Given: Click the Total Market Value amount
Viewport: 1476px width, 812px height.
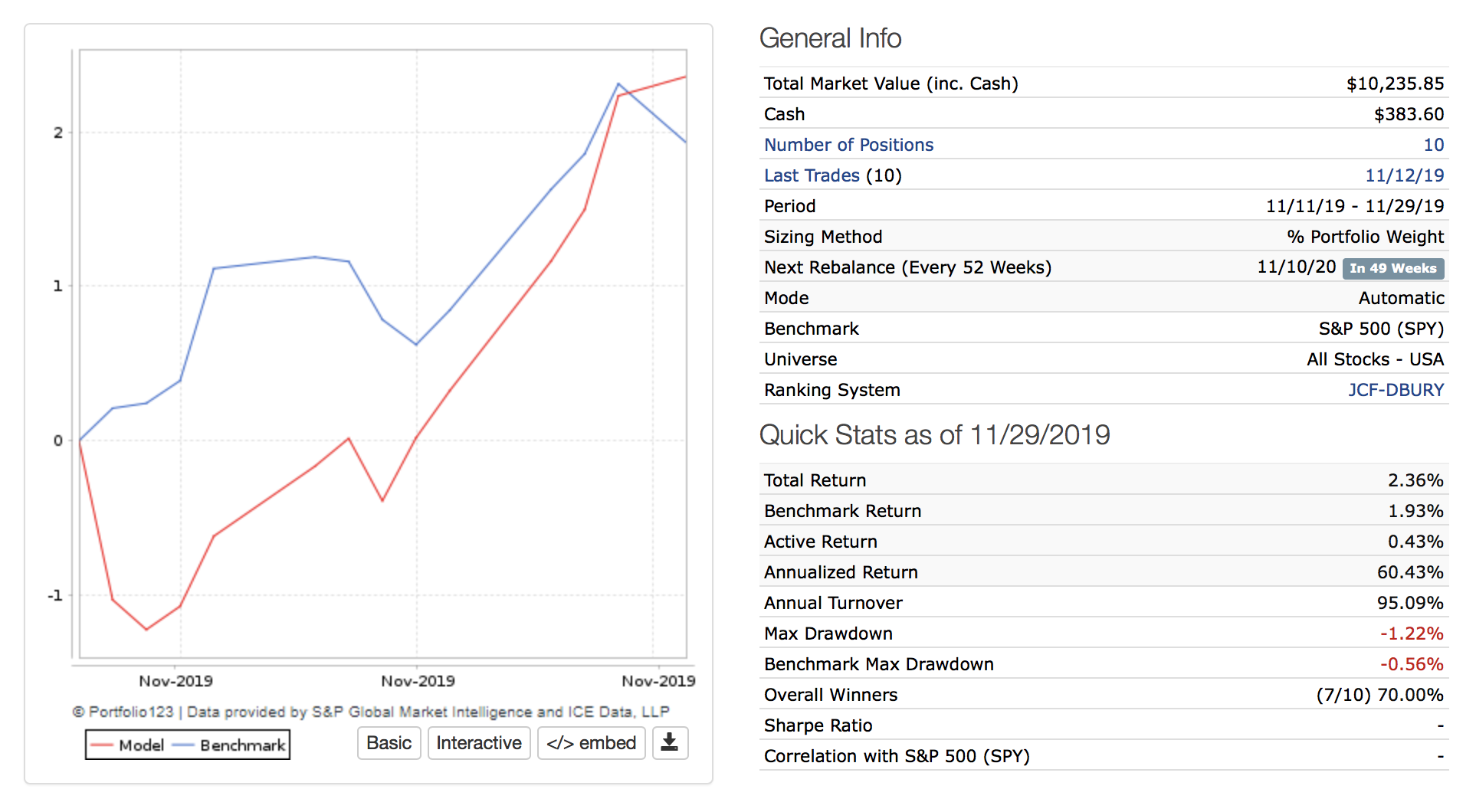Looking at the screenshot, I should coord(1395,83).
